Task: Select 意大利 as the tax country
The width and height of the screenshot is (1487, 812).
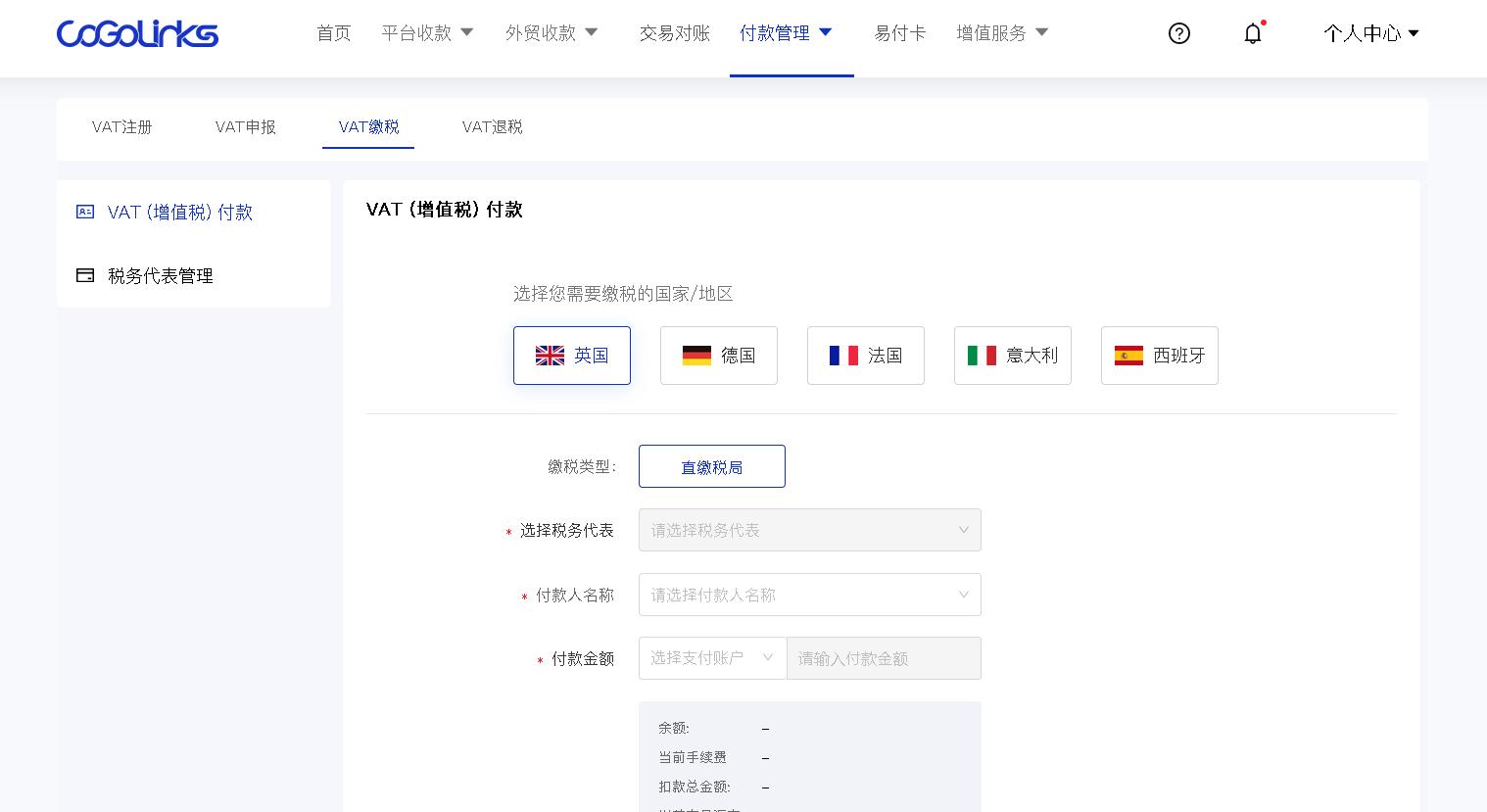Action: coord(1013,356)
